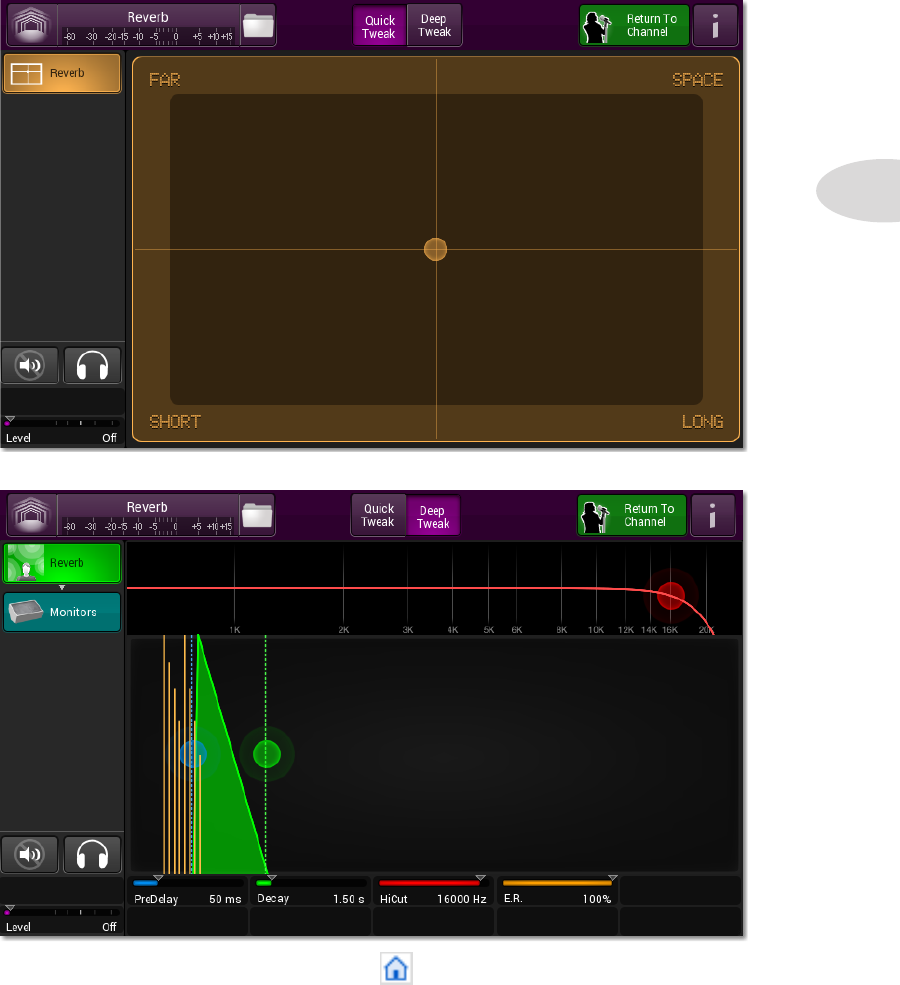The width and height of the screenshot is (900, 985).
Task: Click the home icon below the panels
Action: click(x=396, y=968)
